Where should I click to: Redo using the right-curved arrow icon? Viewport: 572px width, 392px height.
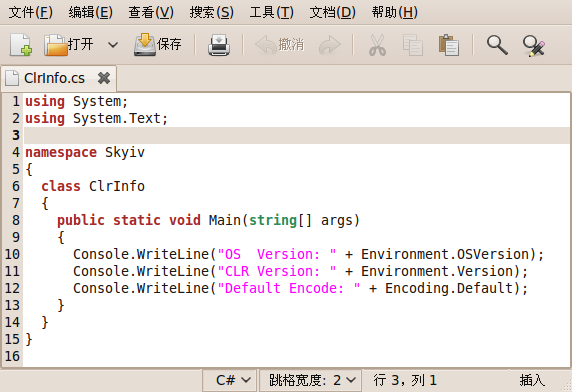[x=330, y=45]
